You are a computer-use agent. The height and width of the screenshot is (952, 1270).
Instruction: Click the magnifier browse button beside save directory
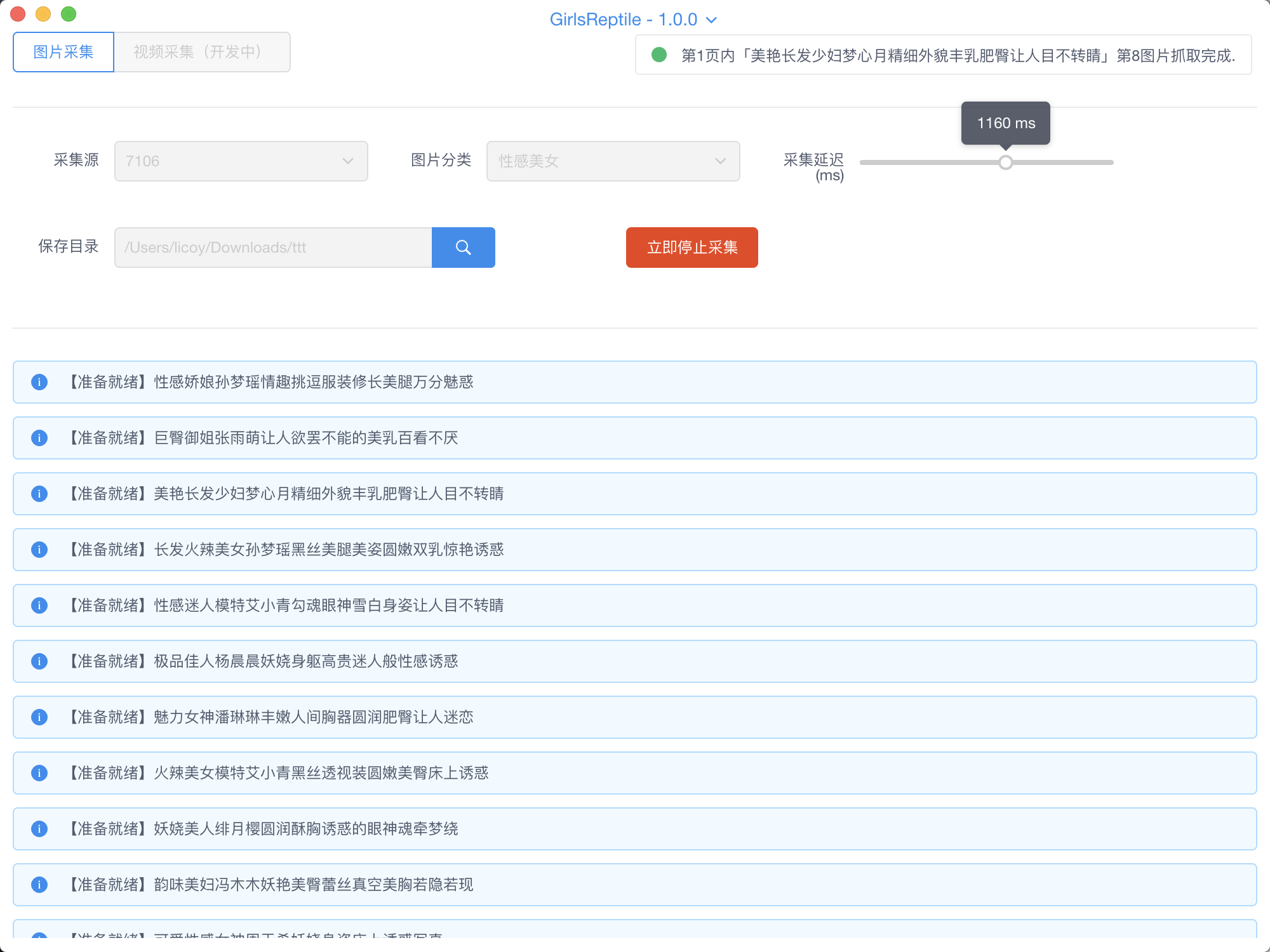coord(463,248)
